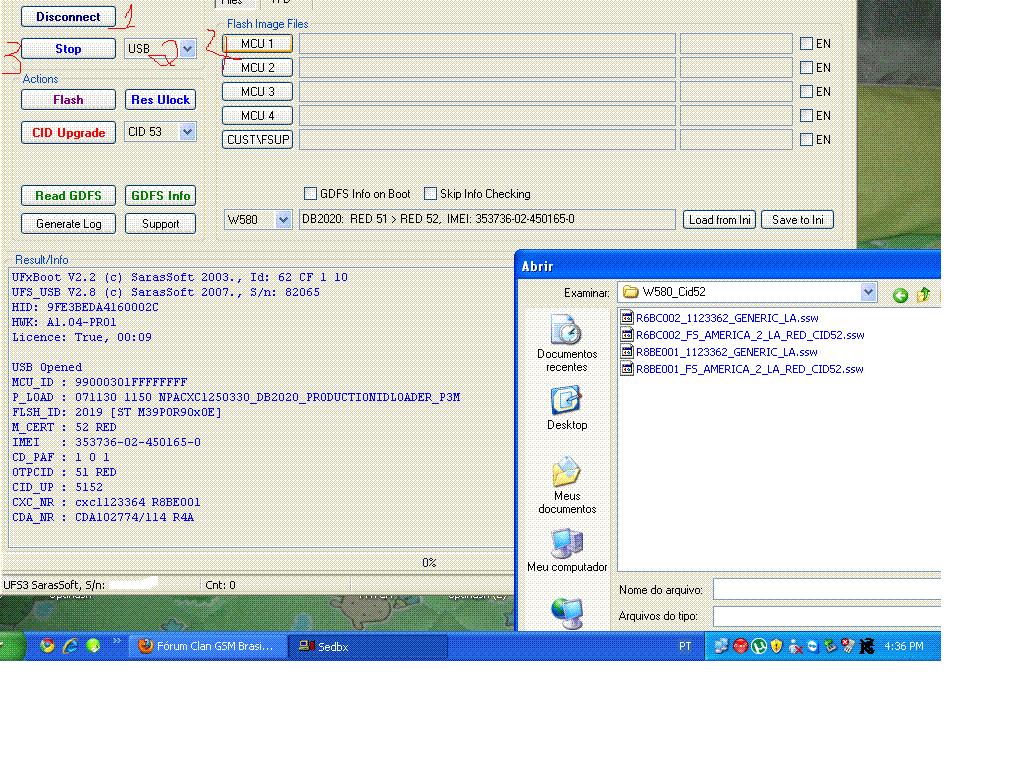This screenshot has height=768, width=1024.
Task: Click 'Cnt: 0' in status bar
Action: 220,585
